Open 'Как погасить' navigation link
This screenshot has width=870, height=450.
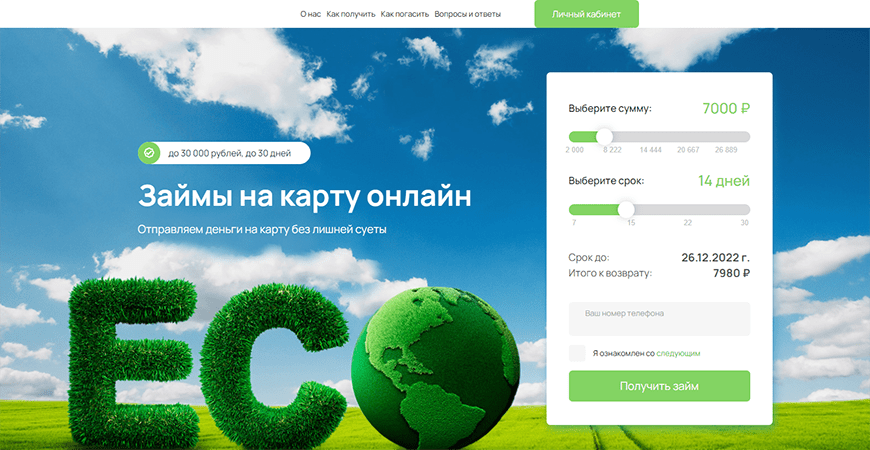pyautogui.click(x=404, y=14)
